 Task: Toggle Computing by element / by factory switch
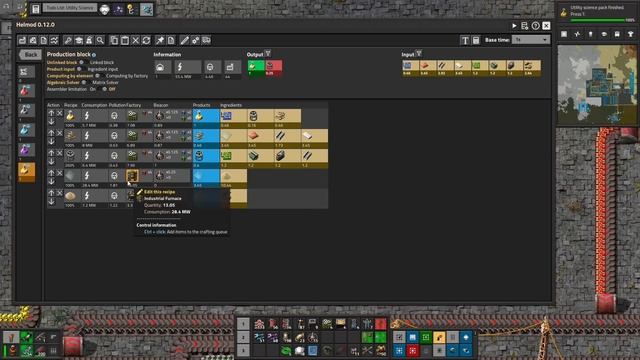coord(100,76)
